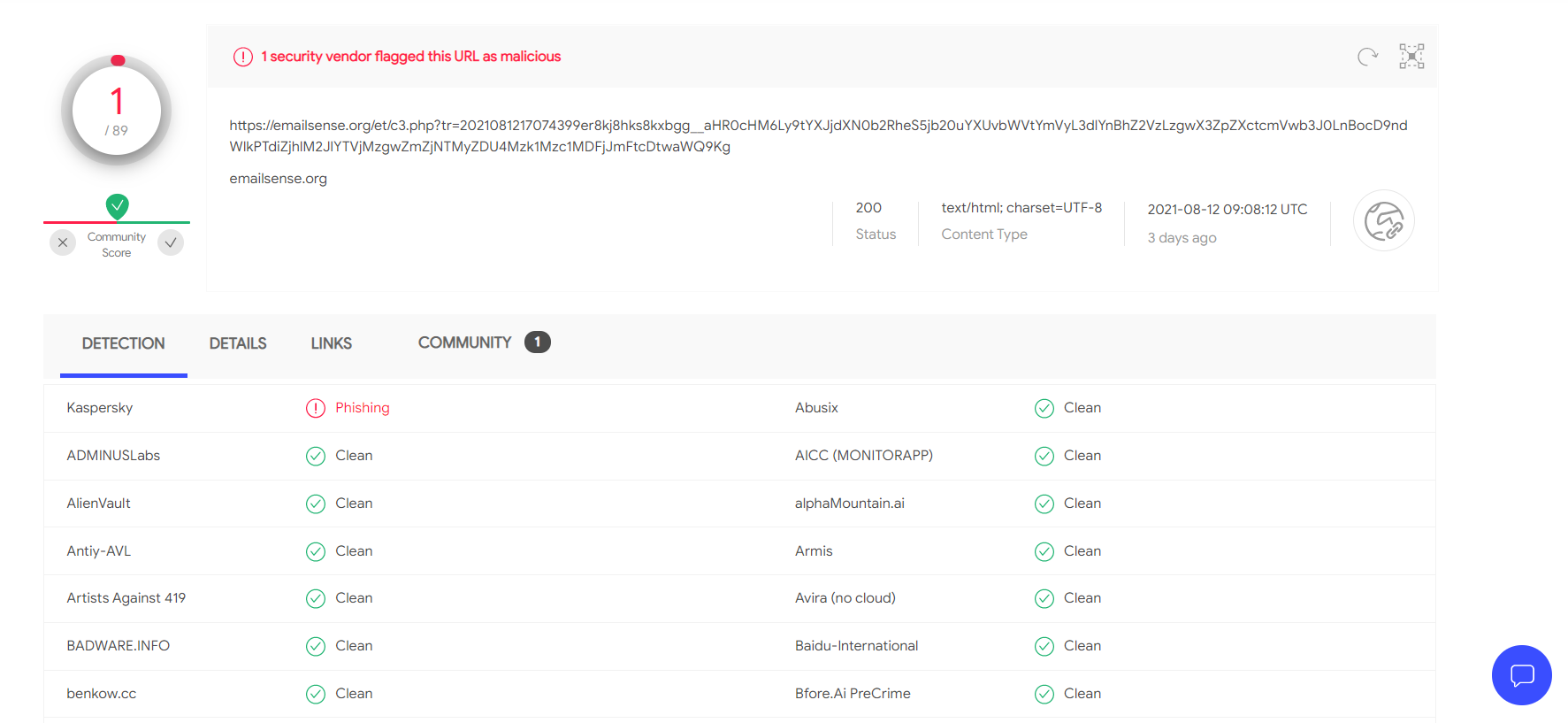
Task: Click the 1/89 detection score gauge
Action: [117, 111]
